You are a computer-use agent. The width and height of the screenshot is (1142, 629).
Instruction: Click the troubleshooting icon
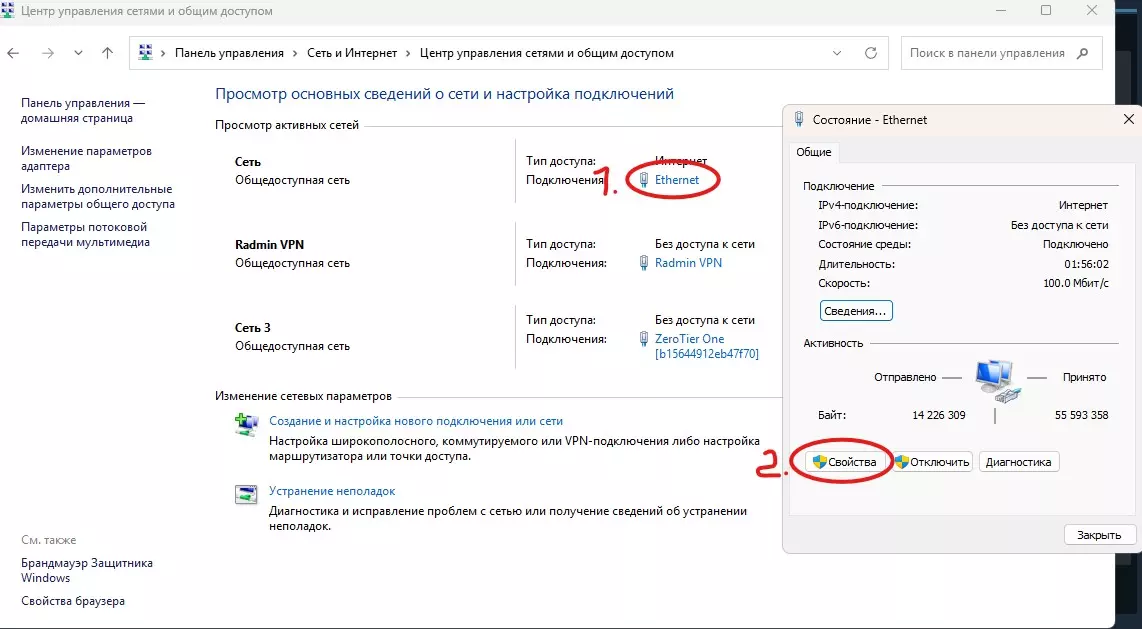246,494
